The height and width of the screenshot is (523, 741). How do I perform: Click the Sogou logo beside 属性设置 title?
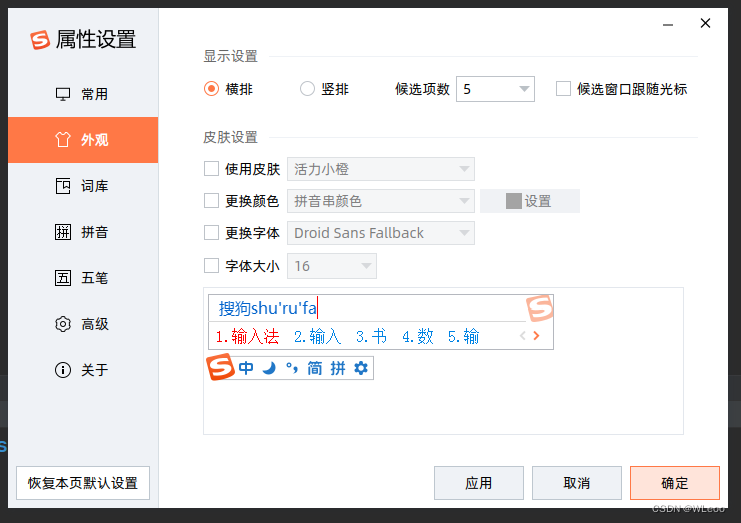[40, 40]
